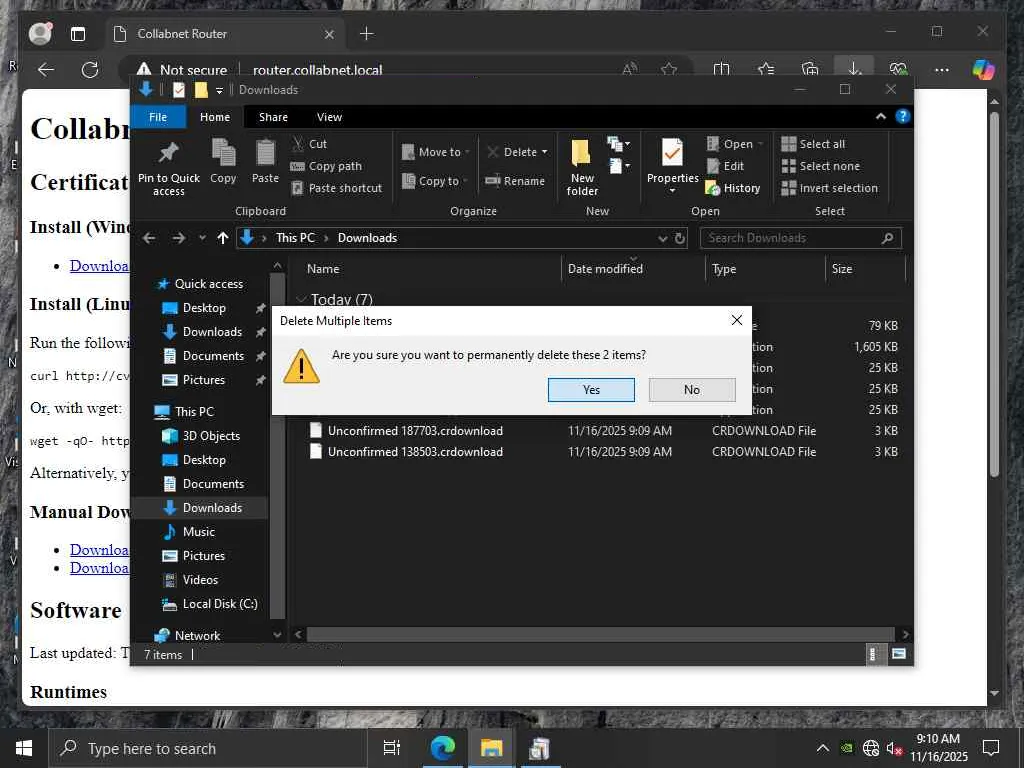Confirm deletion with the Yes button
Screen dimensions: 1024x768
[x=591, y=390]
